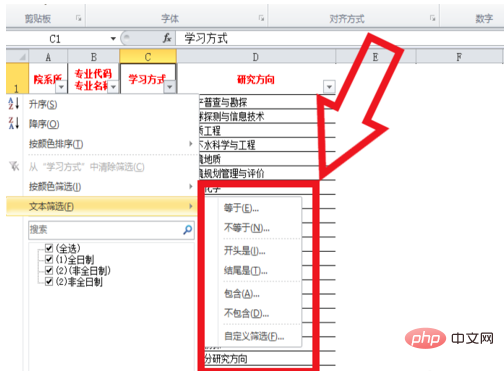The image size is (504, 371).
Task: Open alignment group dialog launcher
Action: [x=432, y=18]
